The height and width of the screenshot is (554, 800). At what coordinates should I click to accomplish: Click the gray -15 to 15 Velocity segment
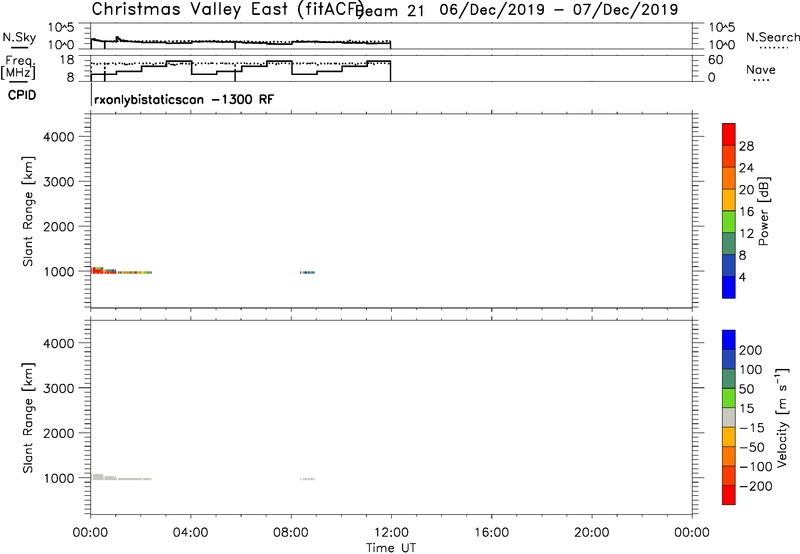click(x=729, y=417)
